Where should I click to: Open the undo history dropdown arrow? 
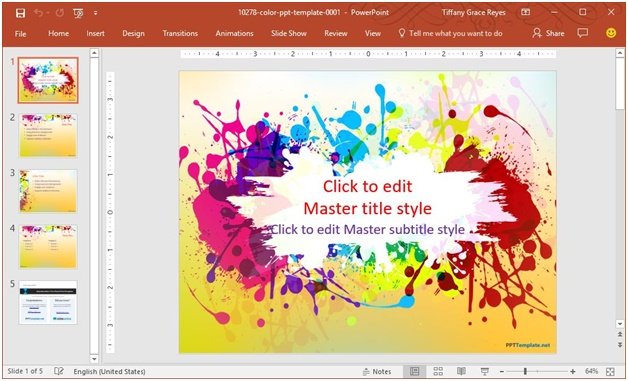tap(48, 13)
